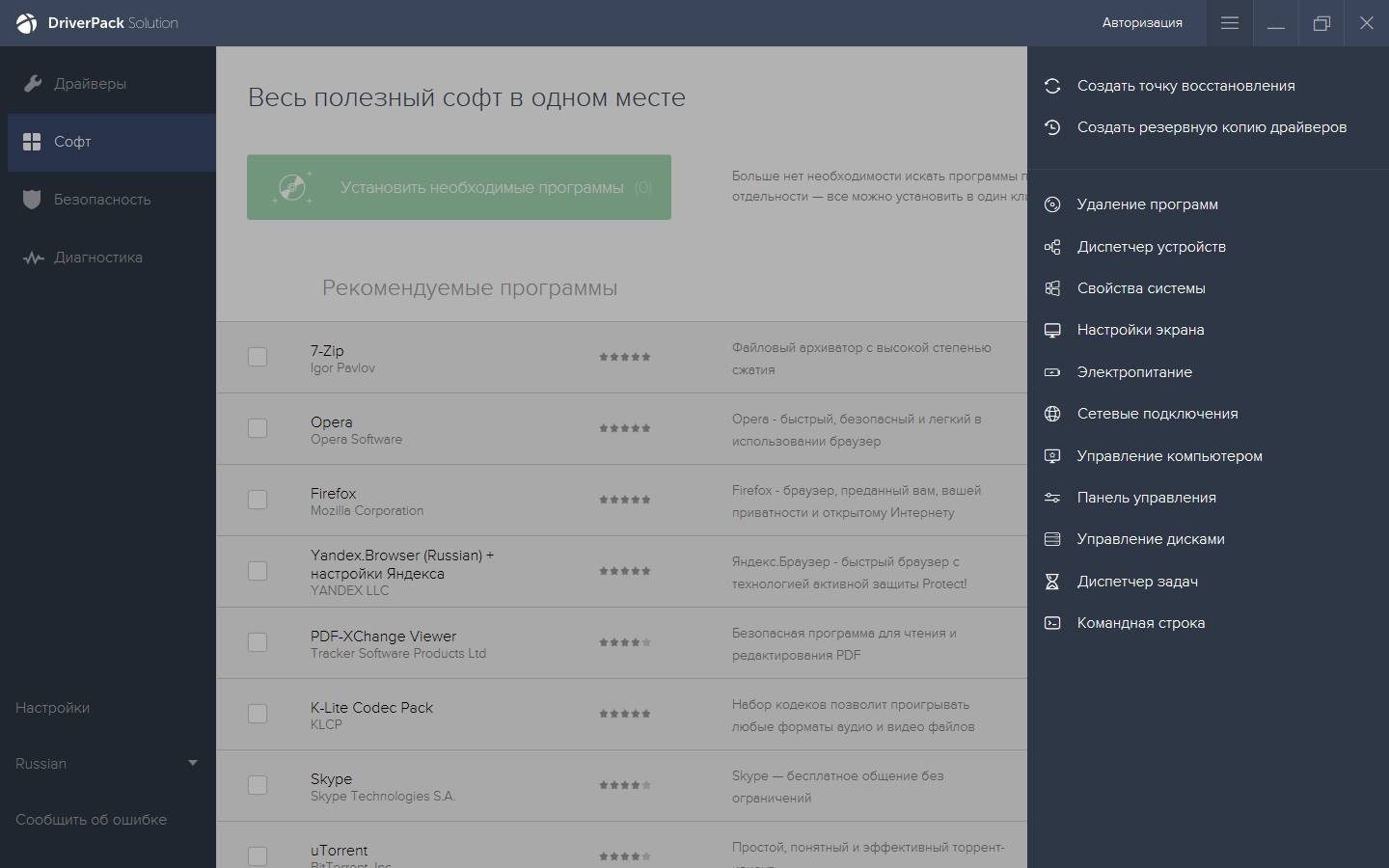Click the 7-Zip star rating
The image size is (1389, 868).
[625, 357]
